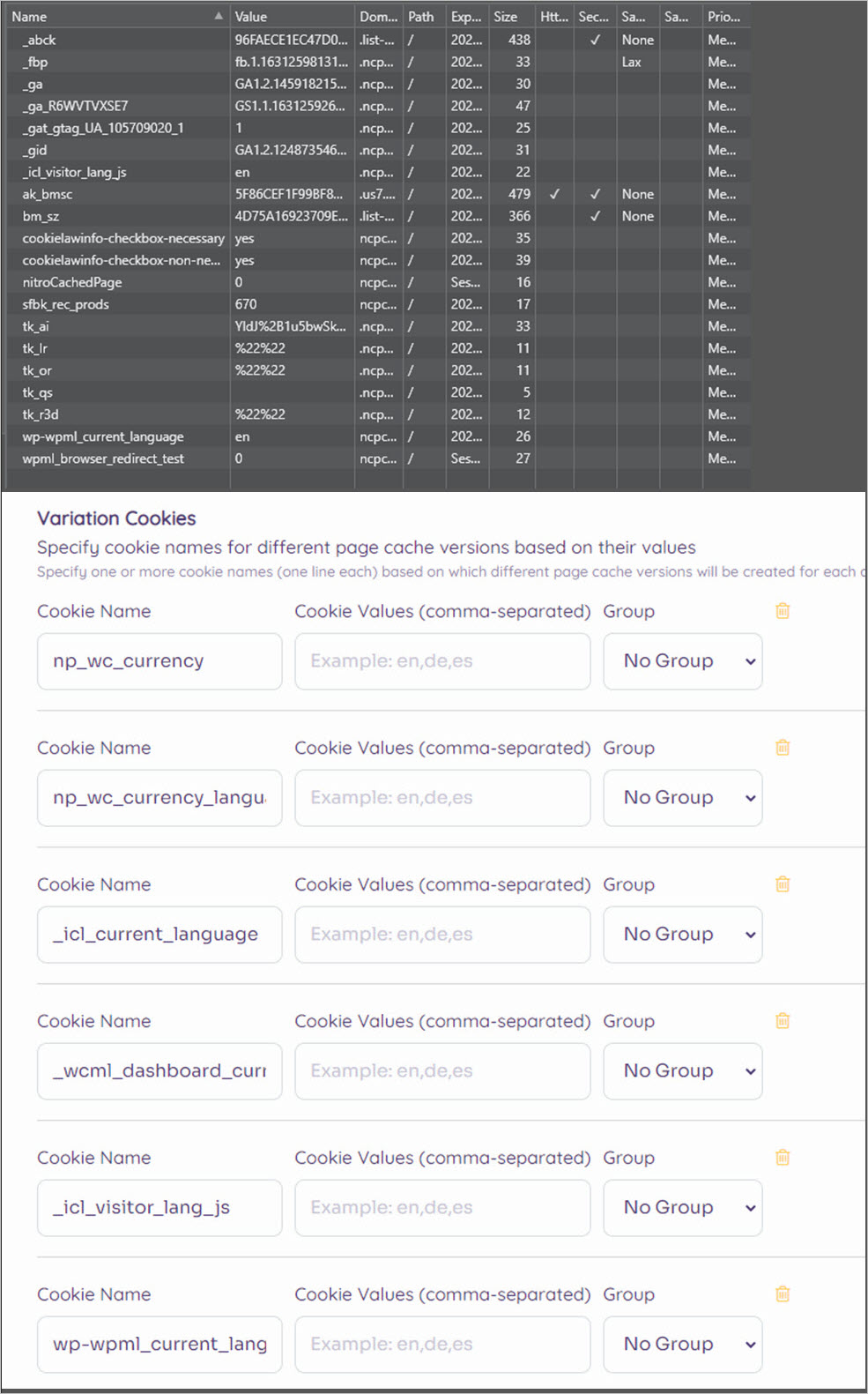Select the tk_ai cookie row

(379, 326)
